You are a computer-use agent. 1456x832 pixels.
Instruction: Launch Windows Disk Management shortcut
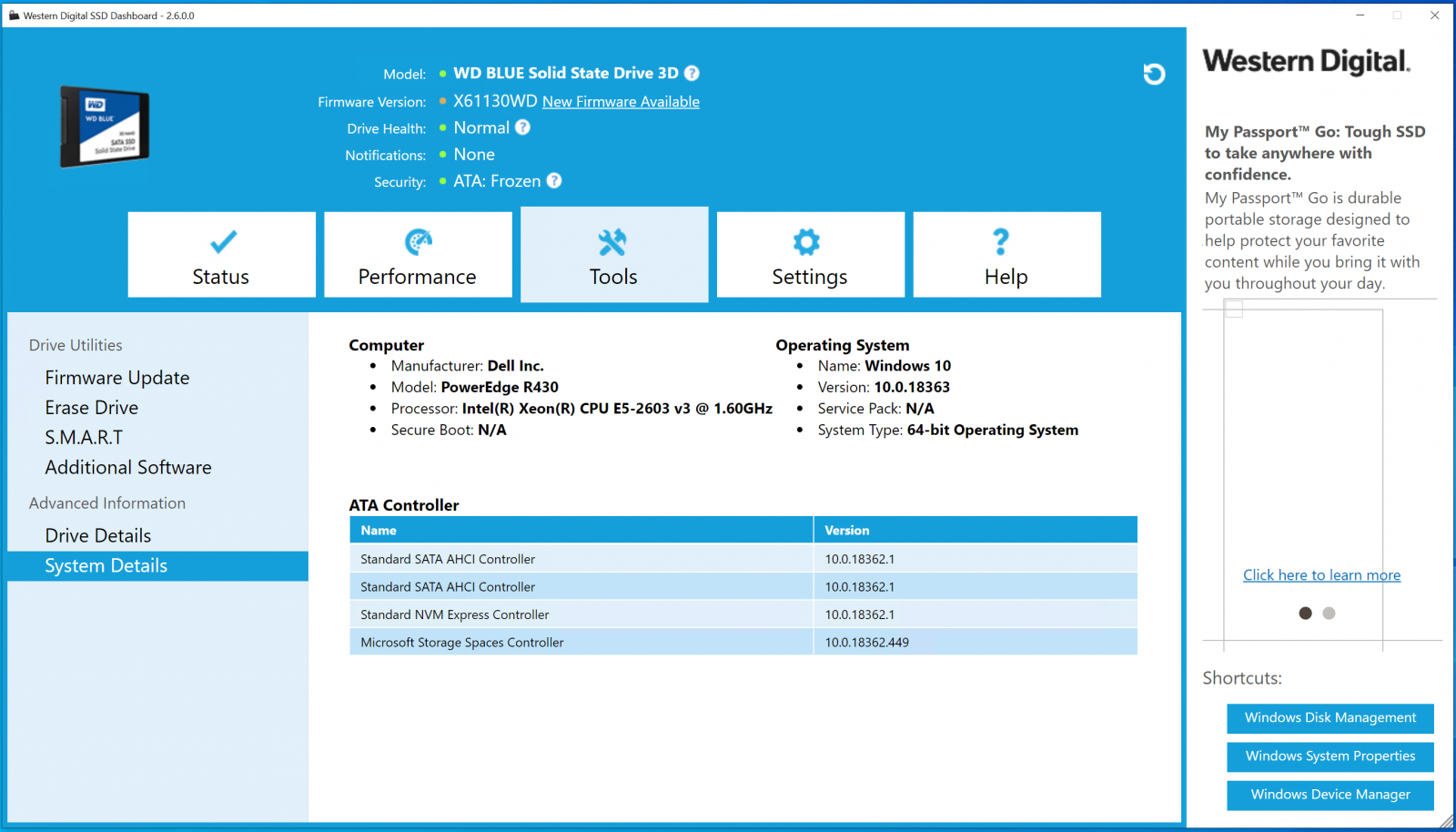click(1330, 718)
